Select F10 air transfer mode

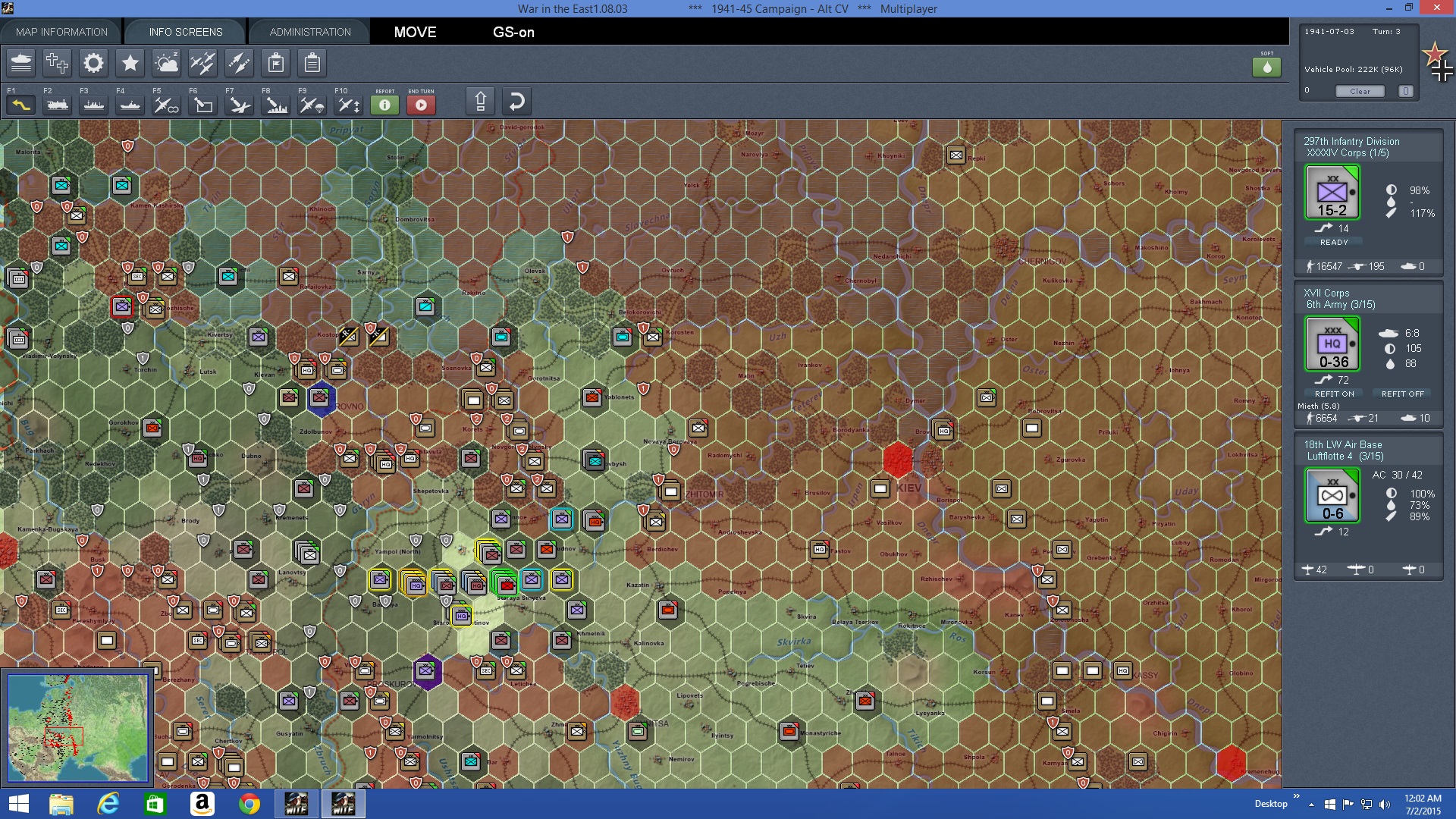coord(349,105)
